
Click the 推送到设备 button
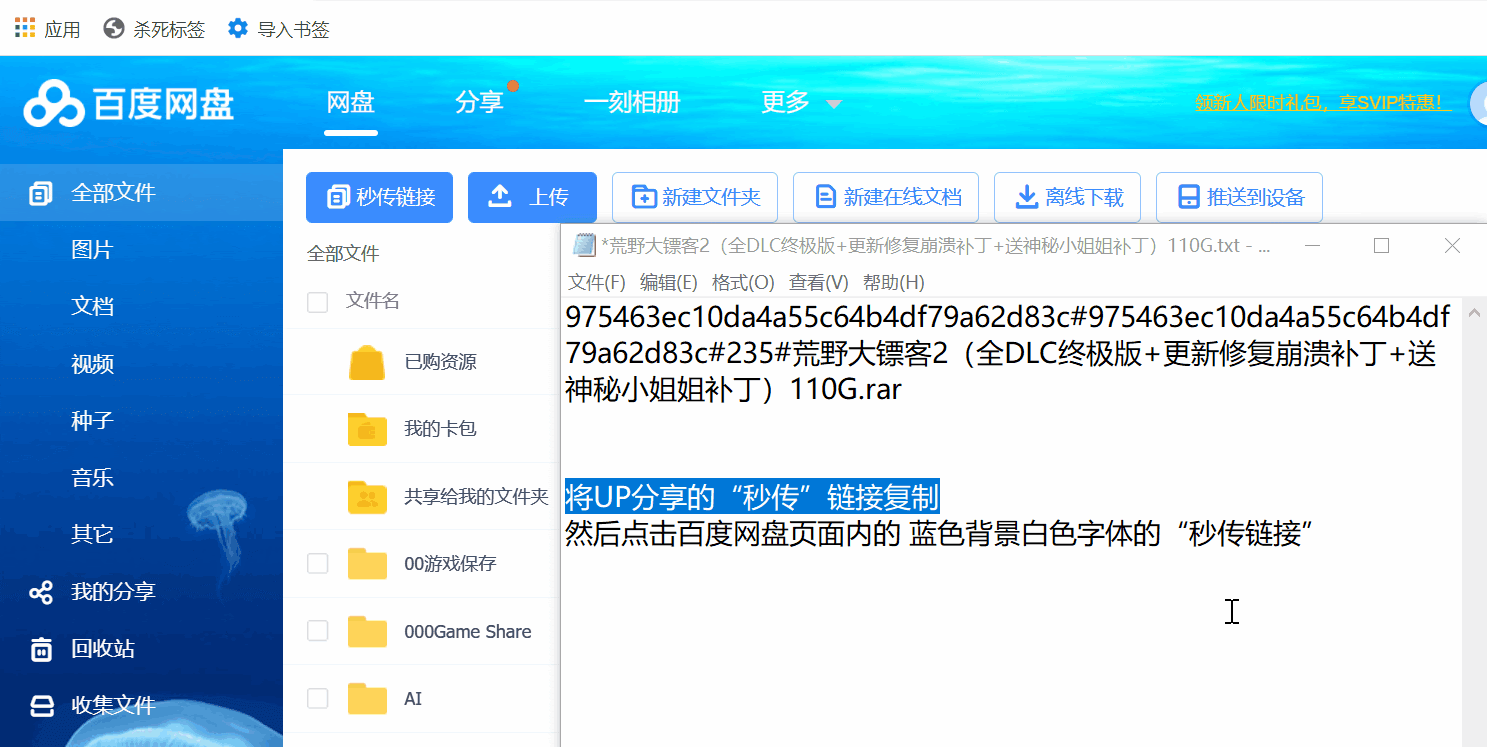(1239, 197)
